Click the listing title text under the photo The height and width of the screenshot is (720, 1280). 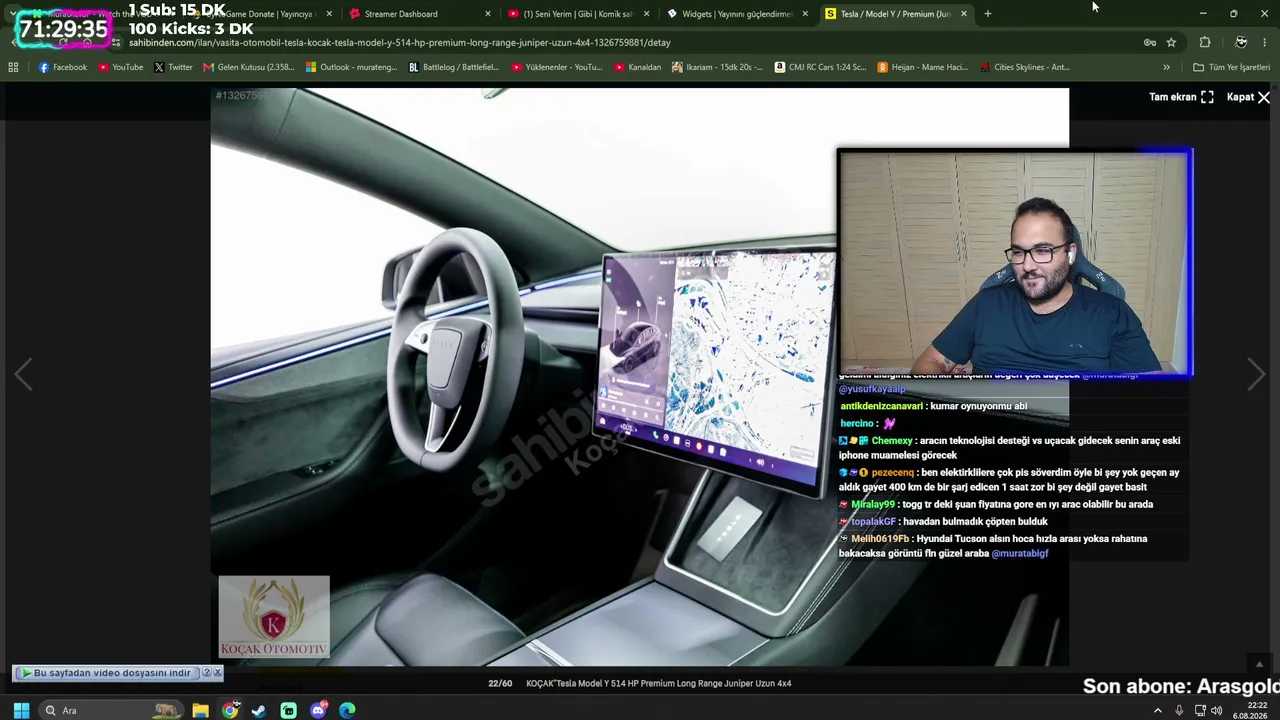click(x=659, y=683)
